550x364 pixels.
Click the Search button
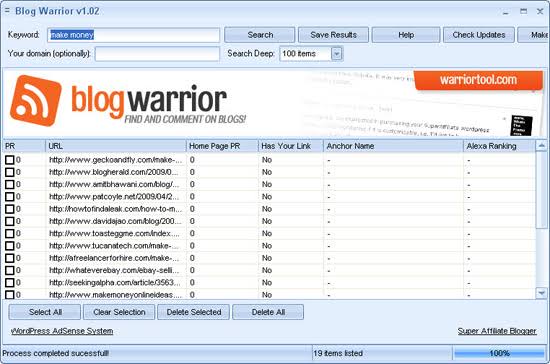tap(260, 35)
